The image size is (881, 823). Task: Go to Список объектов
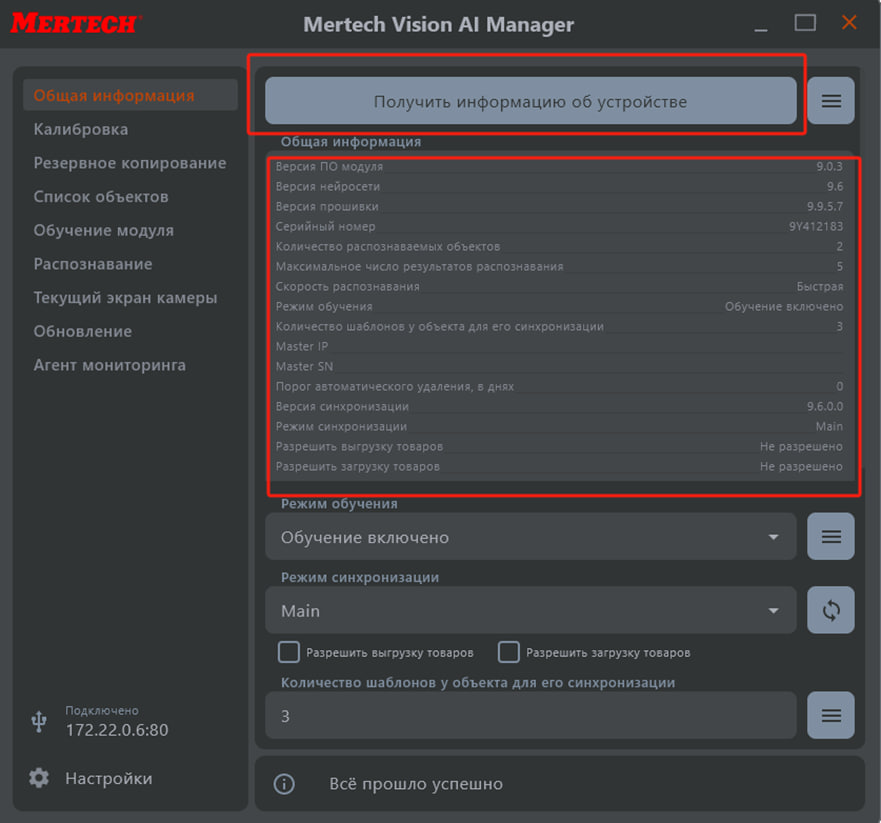pos(101,197)
